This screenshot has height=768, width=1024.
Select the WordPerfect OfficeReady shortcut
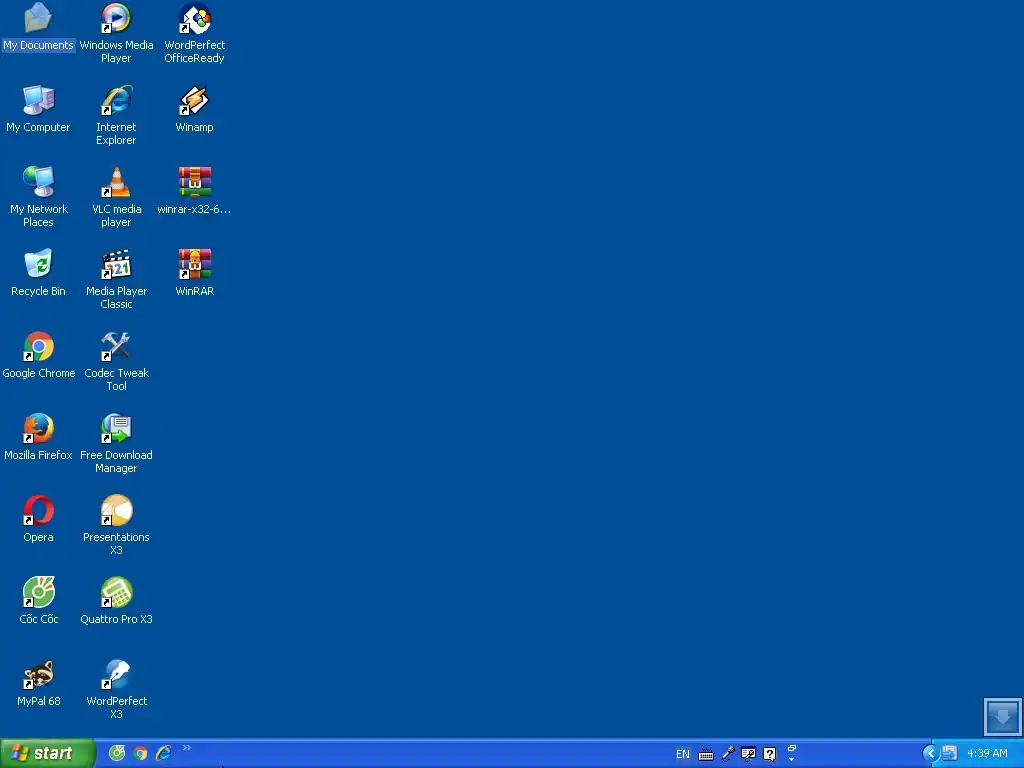(x=195, y=33)
